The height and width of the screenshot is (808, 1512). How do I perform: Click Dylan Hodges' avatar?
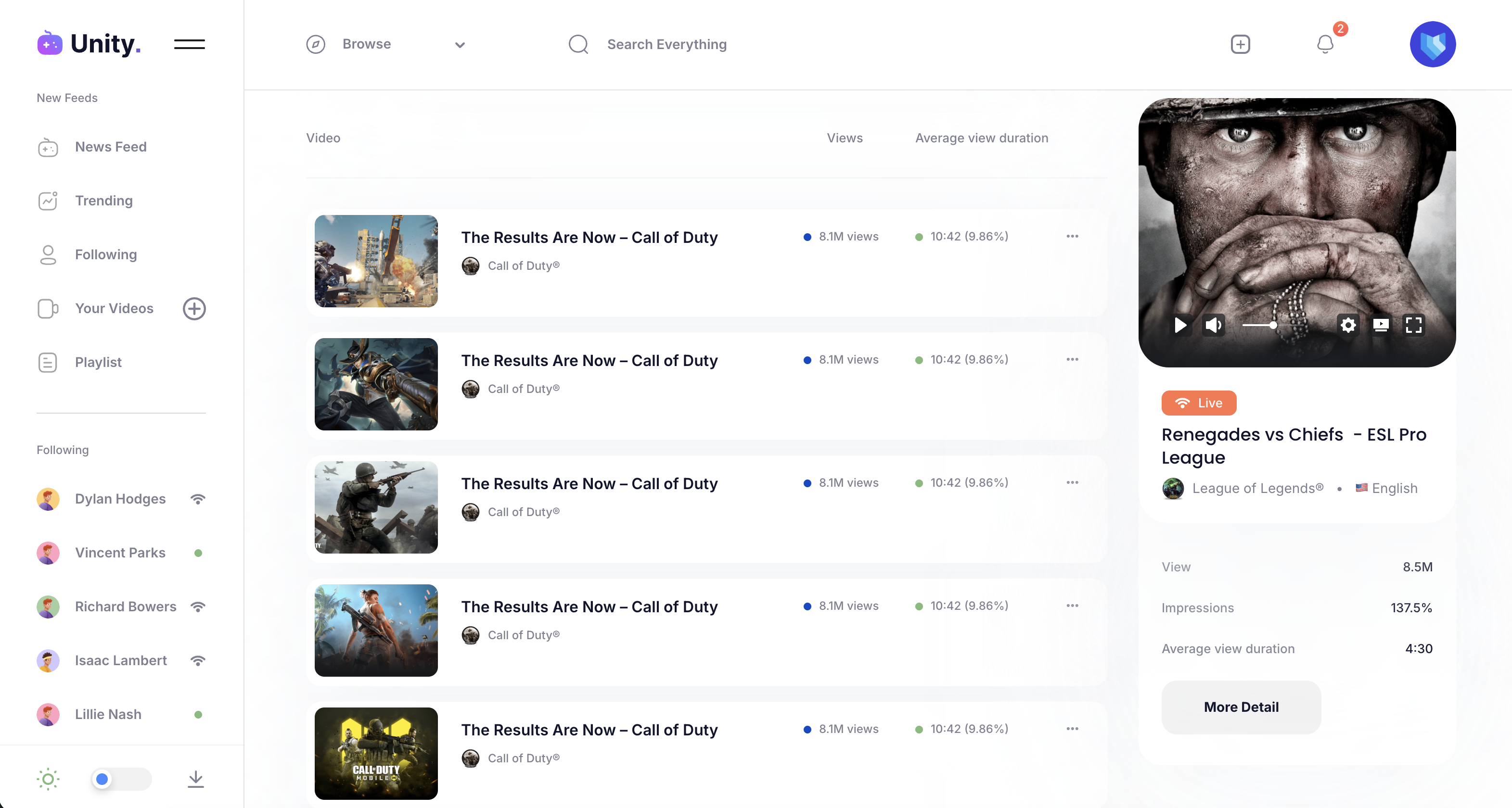(x=48, y=499)
